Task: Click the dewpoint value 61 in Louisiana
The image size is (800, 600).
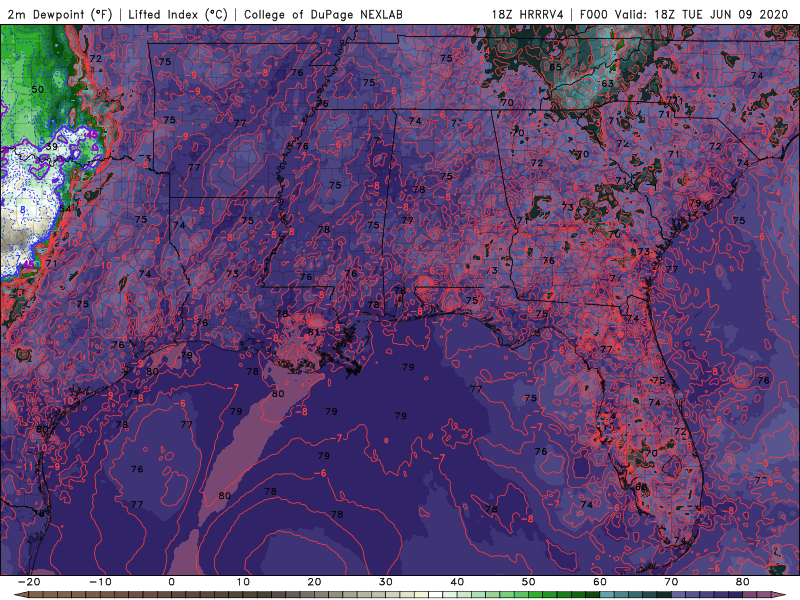Action: coord(313,332)
